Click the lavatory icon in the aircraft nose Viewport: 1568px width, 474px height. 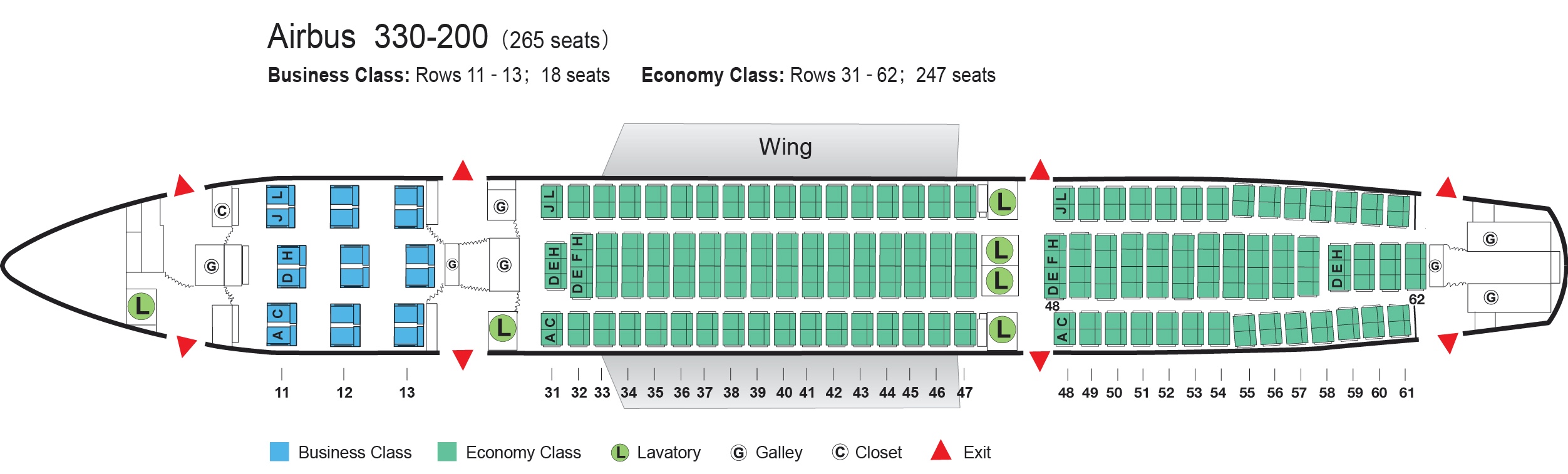pos(142,306)
